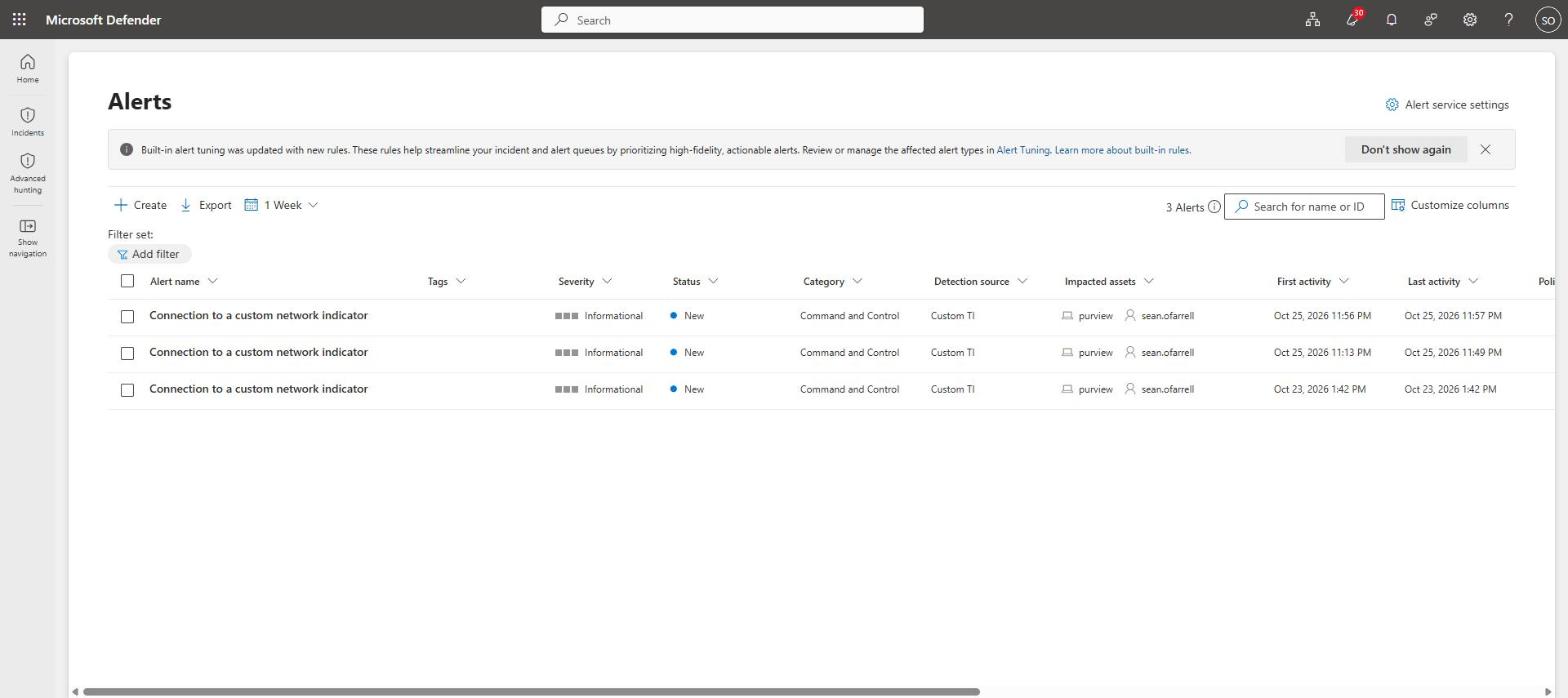The image size is (1568, 698).
Task: Click Don't show again button
Action: [x=1405, y=149]
